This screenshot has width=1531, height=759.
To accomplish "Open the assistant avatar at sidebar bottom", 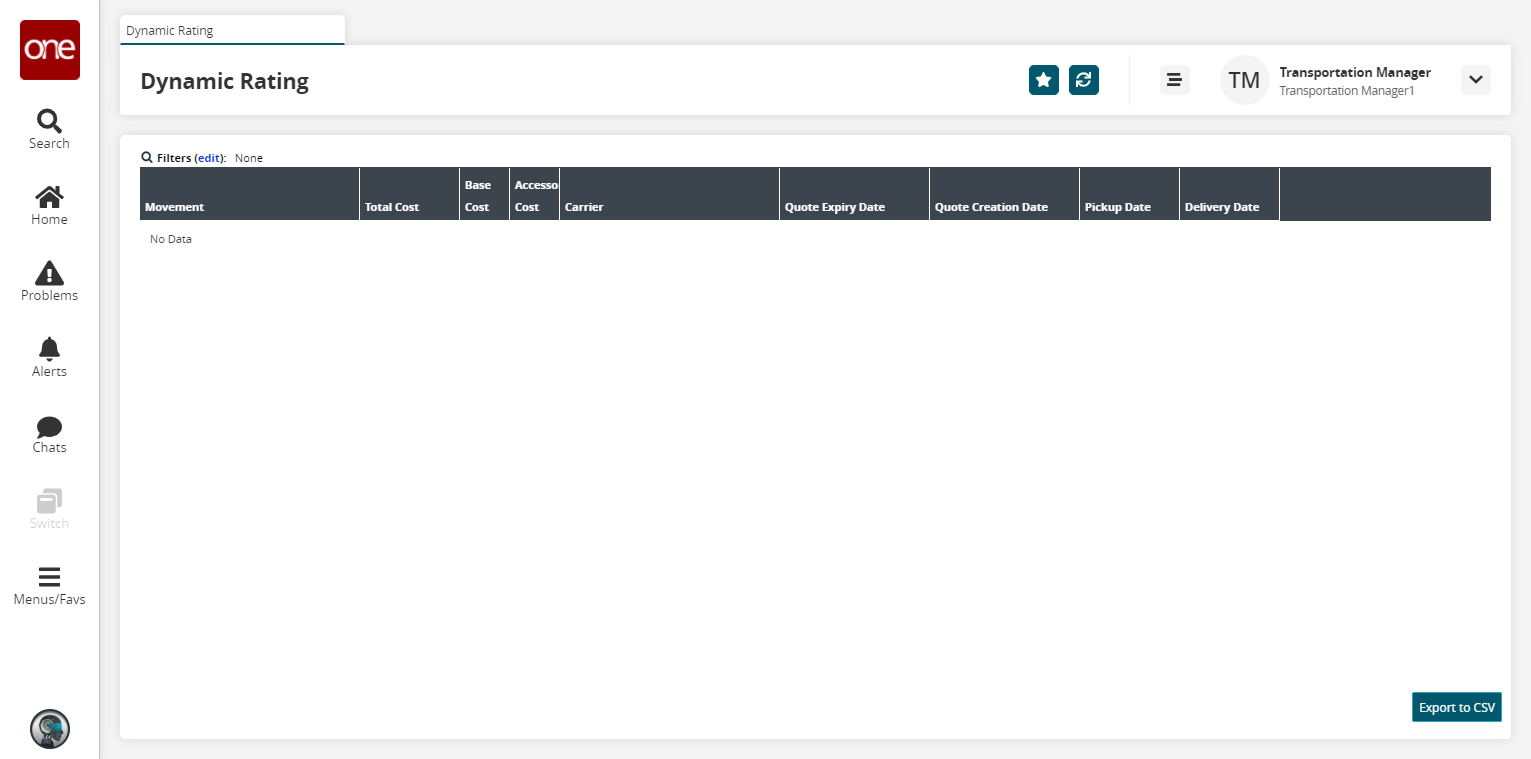I will 50,729.
